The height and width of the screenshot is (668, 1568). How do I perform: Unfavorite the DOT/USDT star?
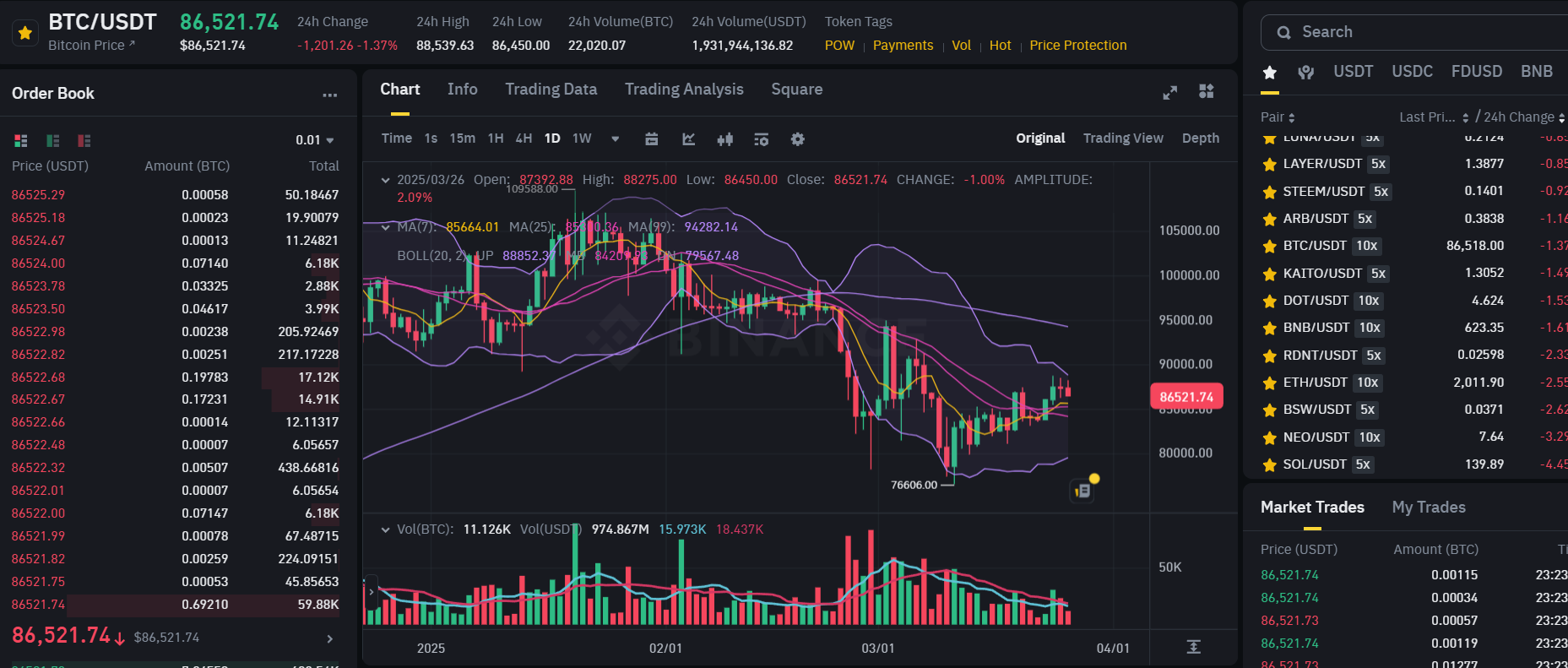point(1269,301)
